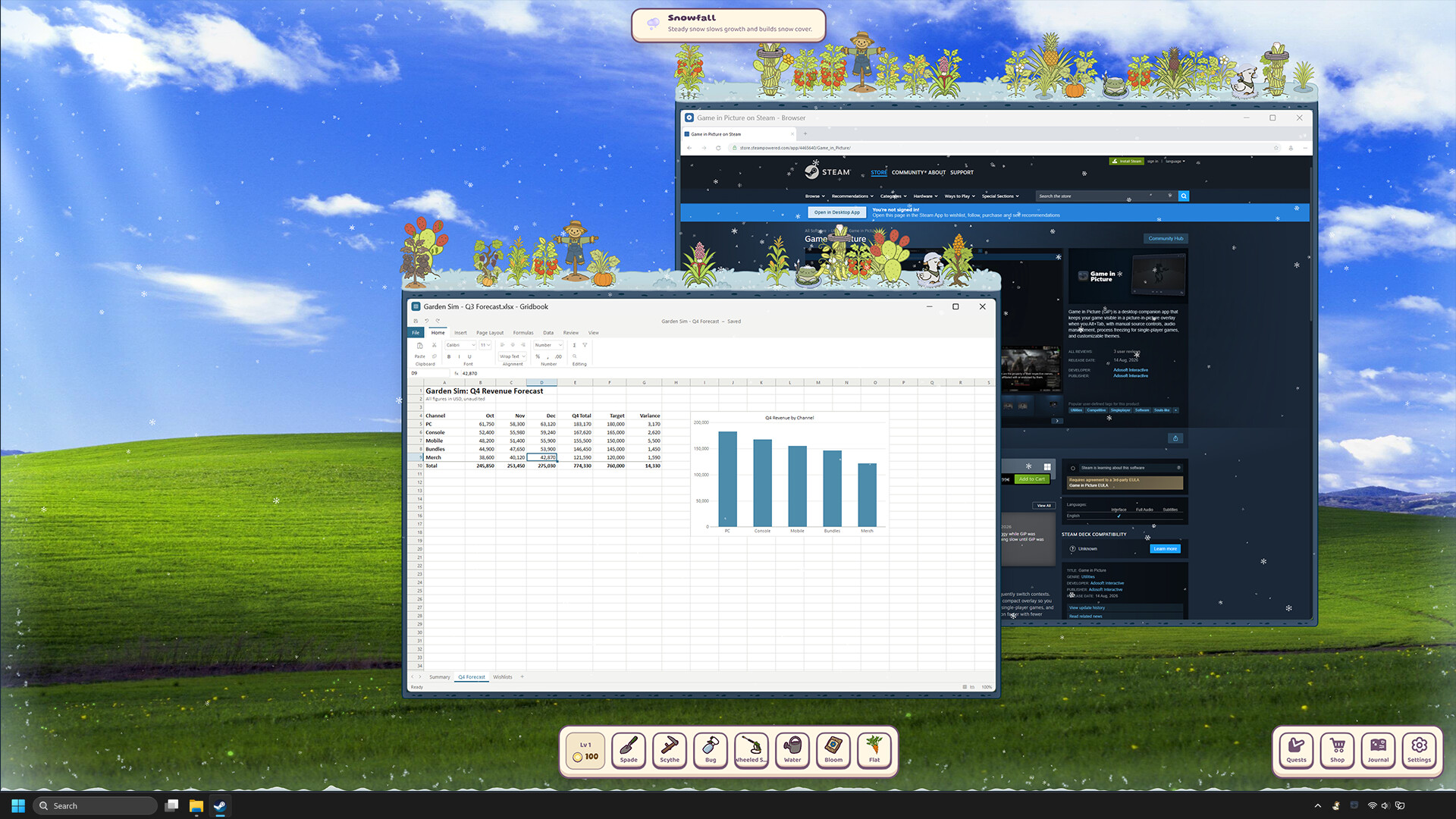Click the Steam store search magnifier button
The width and height of the screenshot is (1456, 819).
coord(1184,196)
